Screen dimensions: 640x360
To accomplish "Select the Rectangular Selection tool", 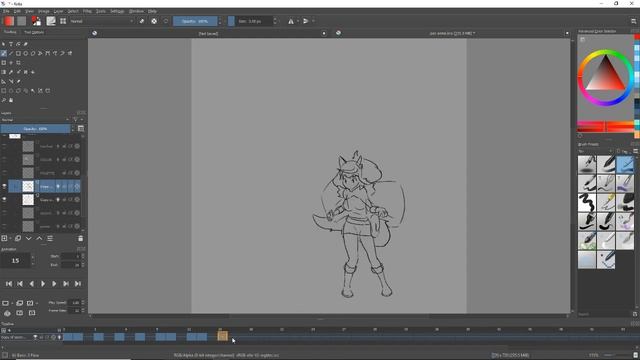I will click(x=4, y=91).
